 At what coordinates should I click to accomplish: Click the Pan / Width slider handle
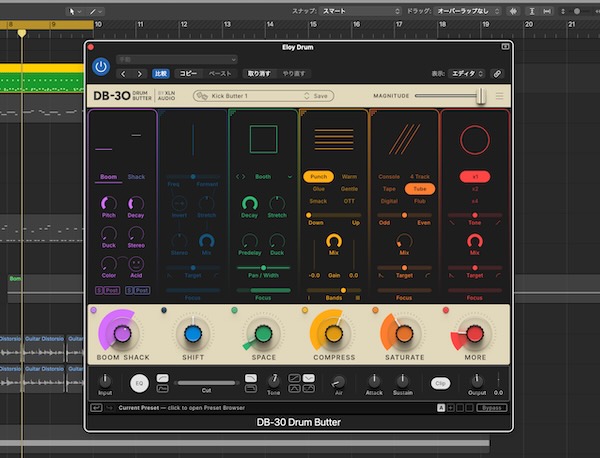pos(263,268)
